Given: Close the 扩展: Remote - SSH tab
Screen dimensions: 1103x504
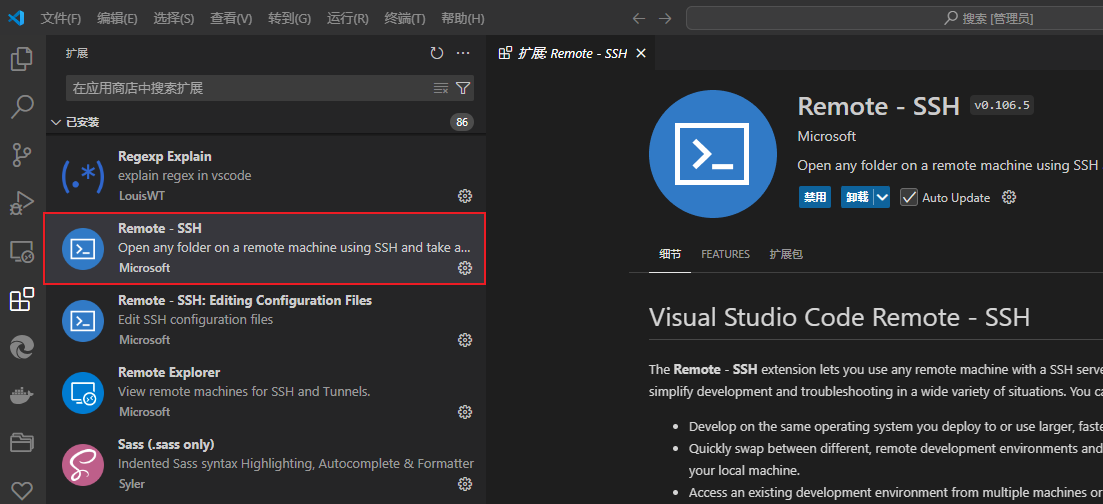Looking at the screenshot, I should click(640, 53).
